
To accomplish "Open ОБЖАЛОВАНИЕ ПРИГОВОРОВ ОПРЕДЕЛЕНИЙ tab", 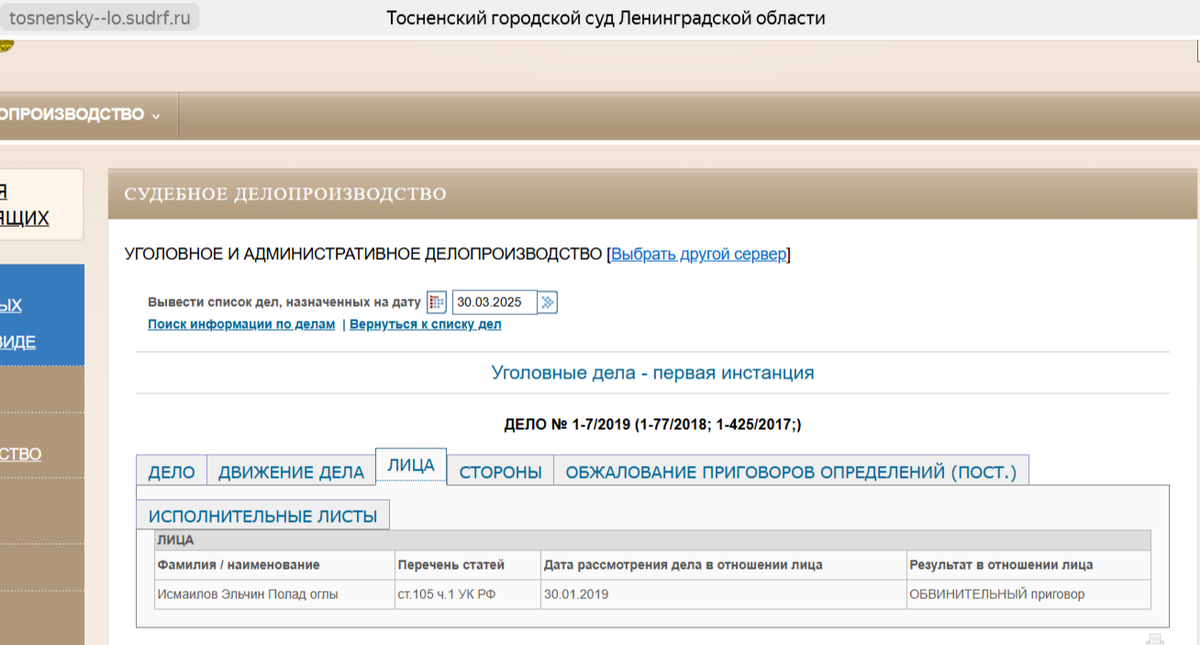I will (791, 472).
